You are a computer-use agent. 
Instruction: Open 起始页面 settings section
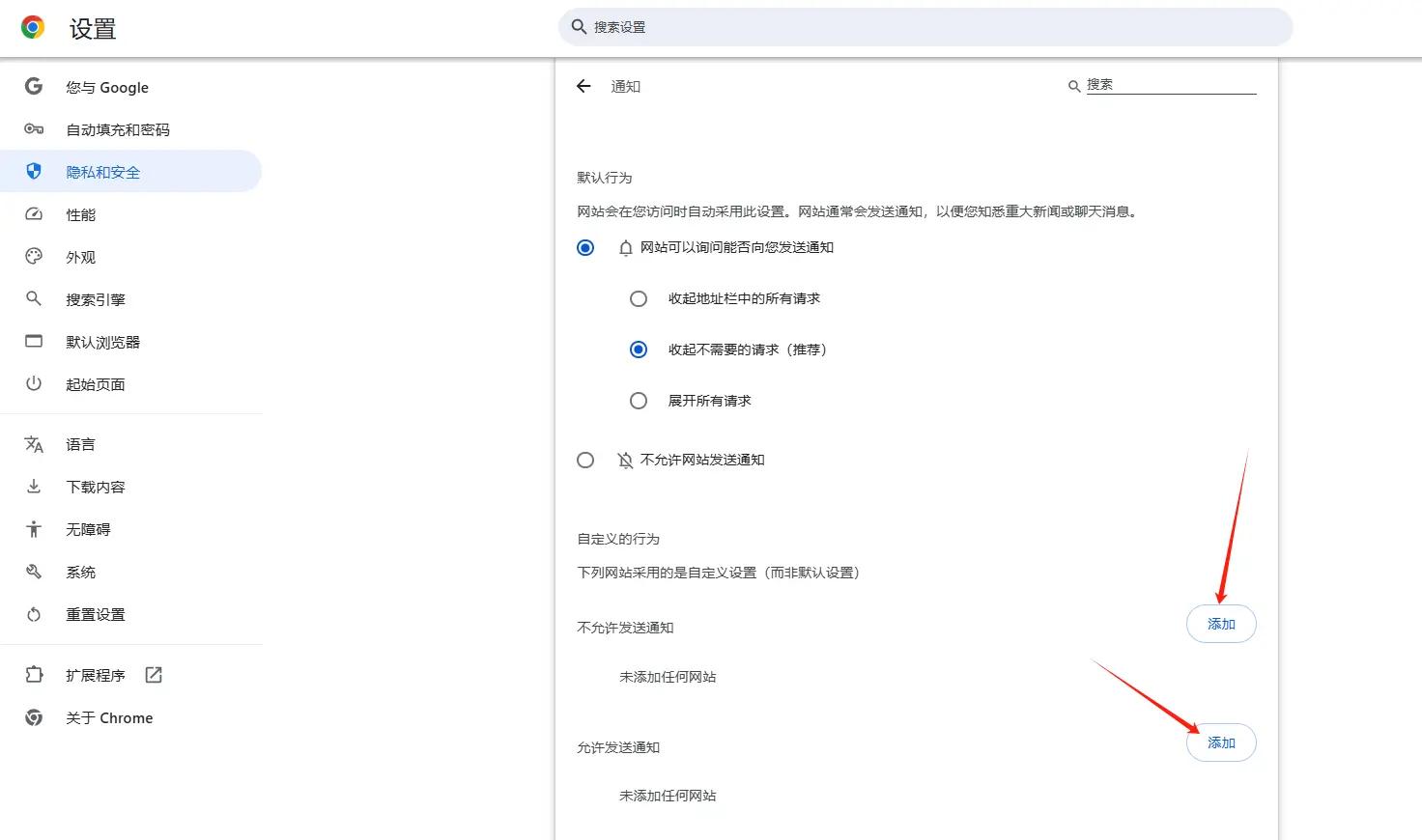(131, 384)
